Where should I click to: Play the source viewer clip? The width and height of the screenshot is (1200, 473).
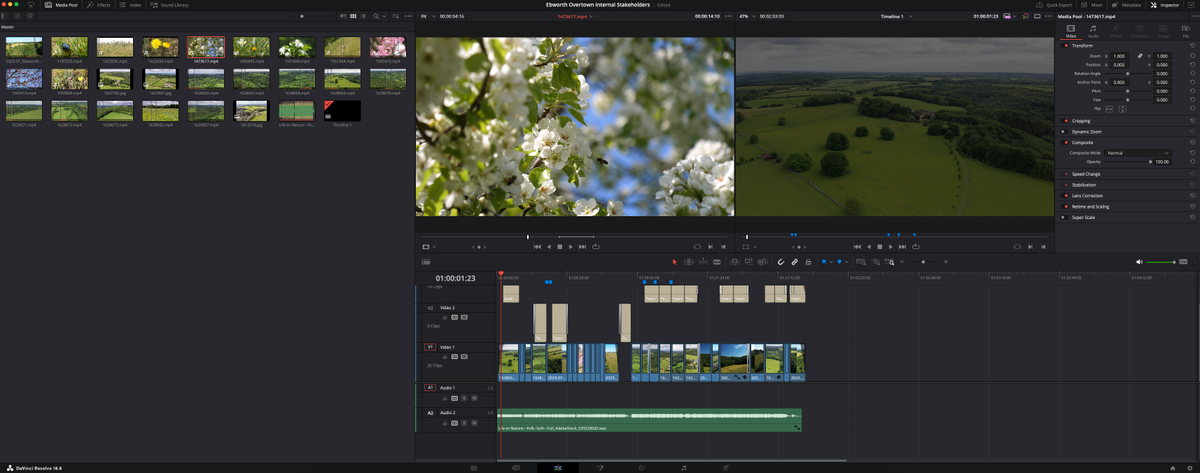(x=571, y=245)
